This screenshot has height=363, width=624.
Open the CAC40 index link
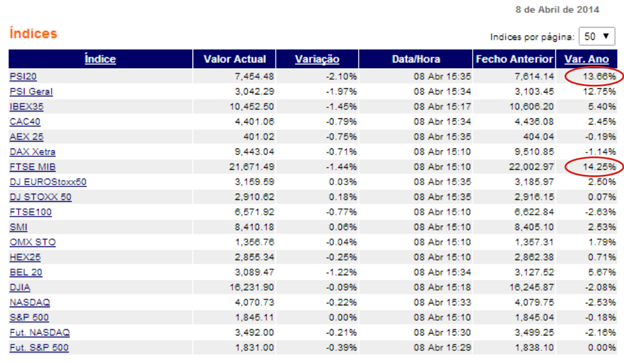click(25, 122)
